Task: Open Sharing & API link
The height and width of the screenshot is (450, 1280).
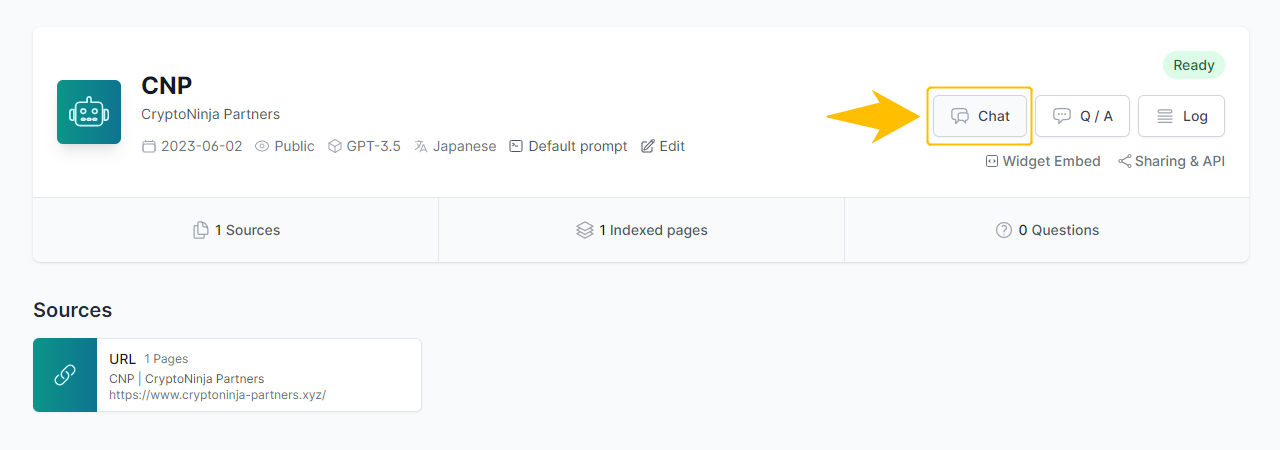Action: coord(1171,161)
